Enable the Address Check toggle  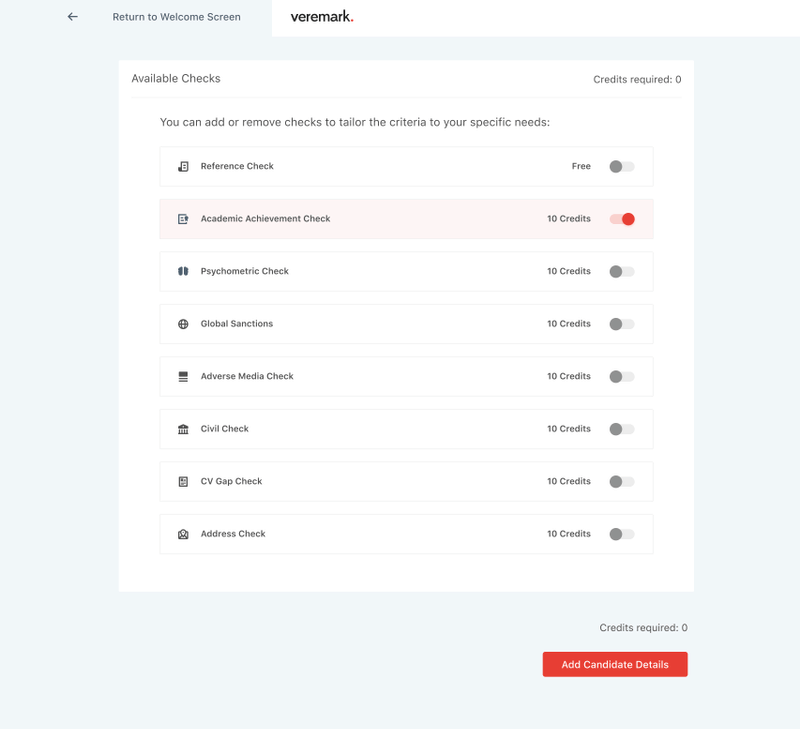621,534
